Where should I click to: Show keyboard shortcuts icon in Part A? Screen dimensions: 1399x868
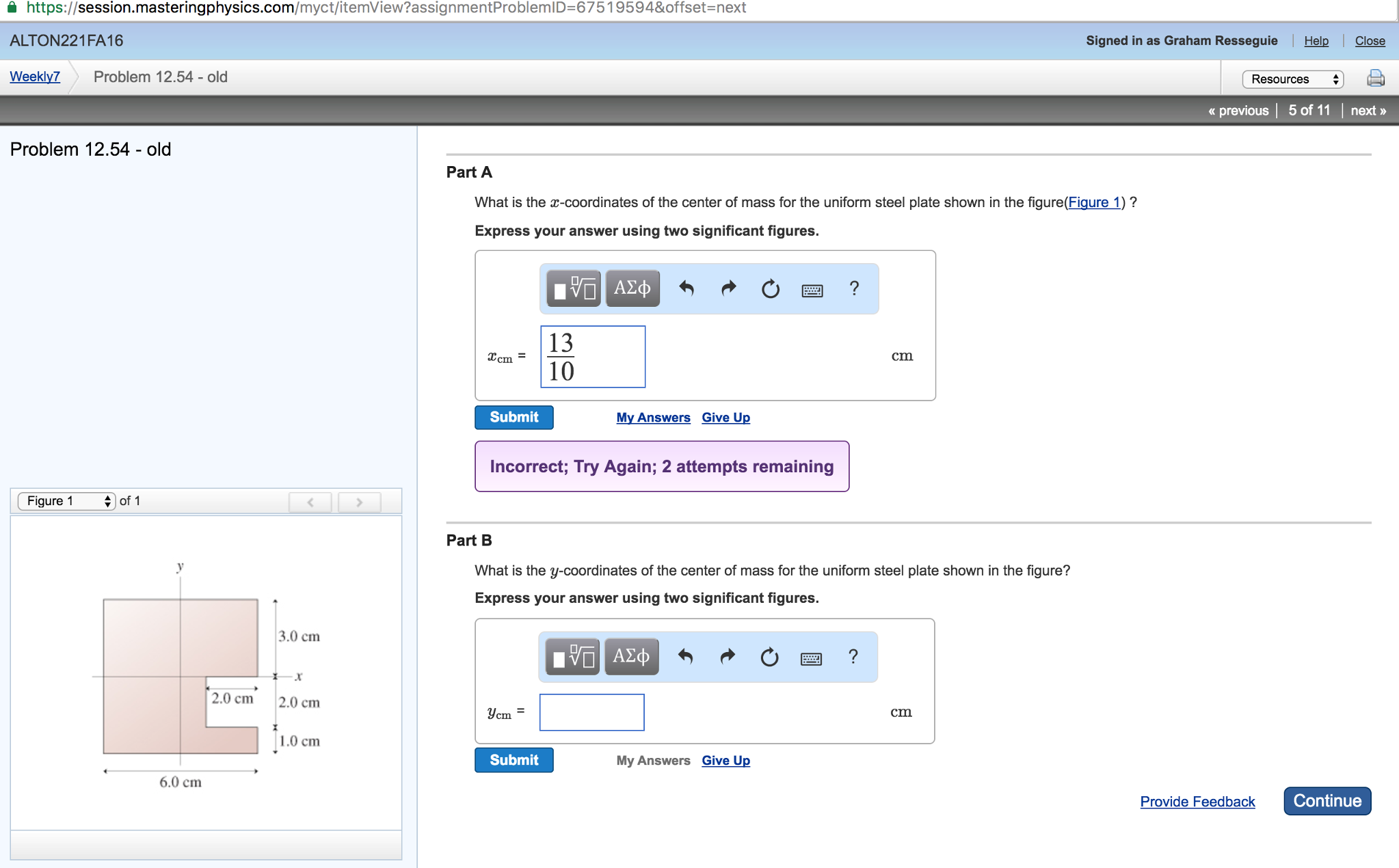(812, 290)
